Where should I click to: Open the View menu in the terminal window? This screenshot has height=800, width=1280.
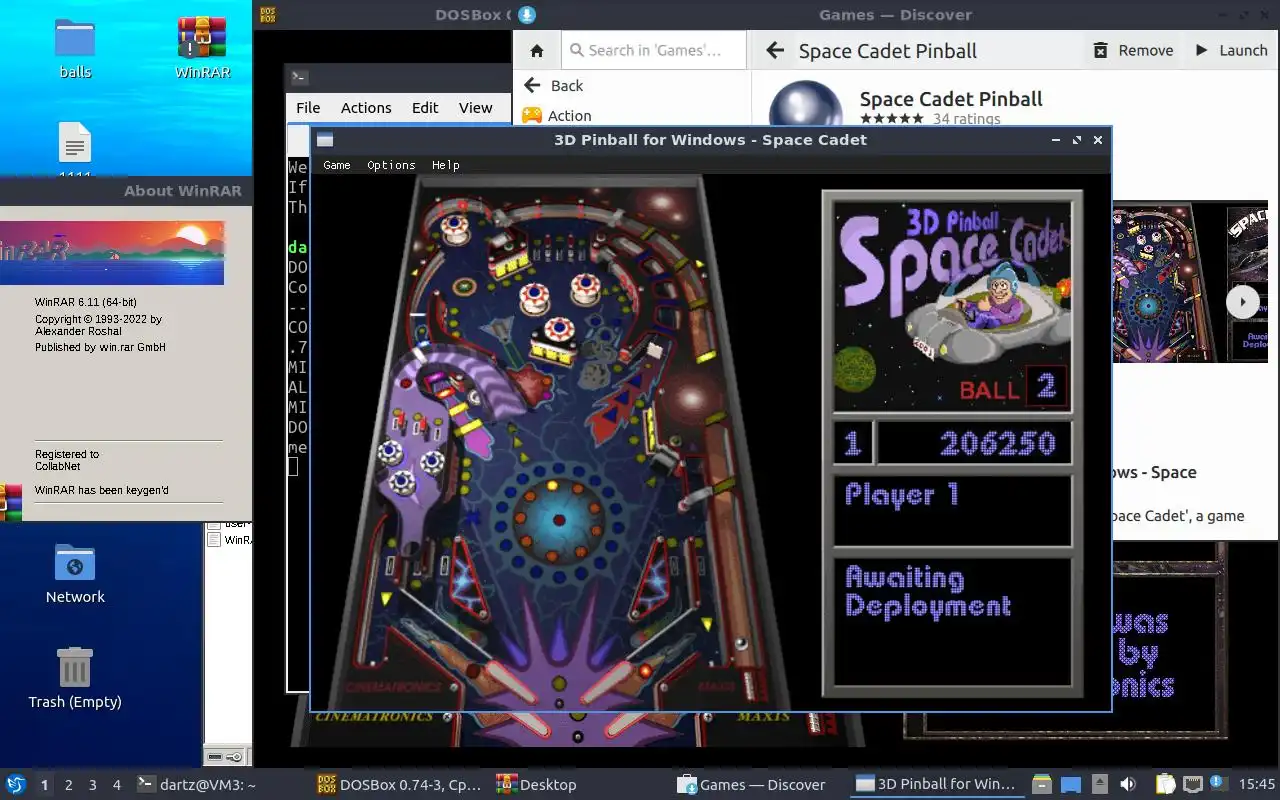pyautogui.click(x=476, y=108)
